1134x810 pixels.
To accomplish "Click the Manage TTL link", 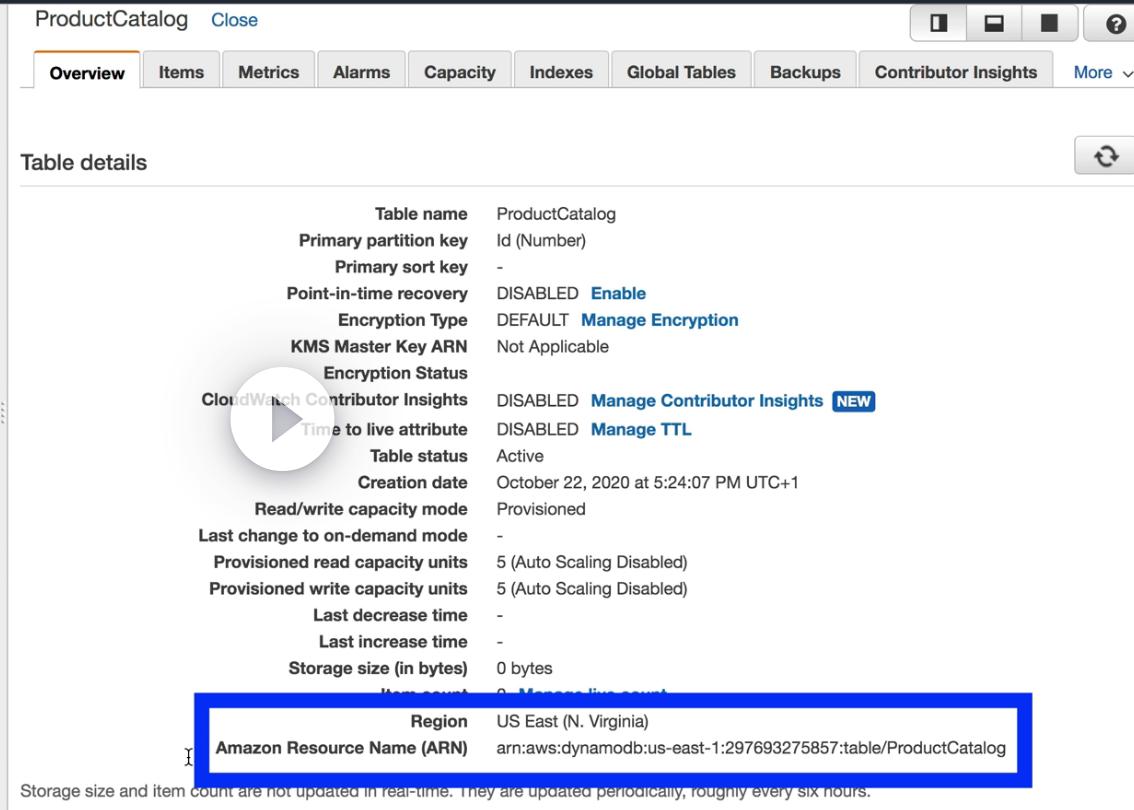I will point(641,429).
